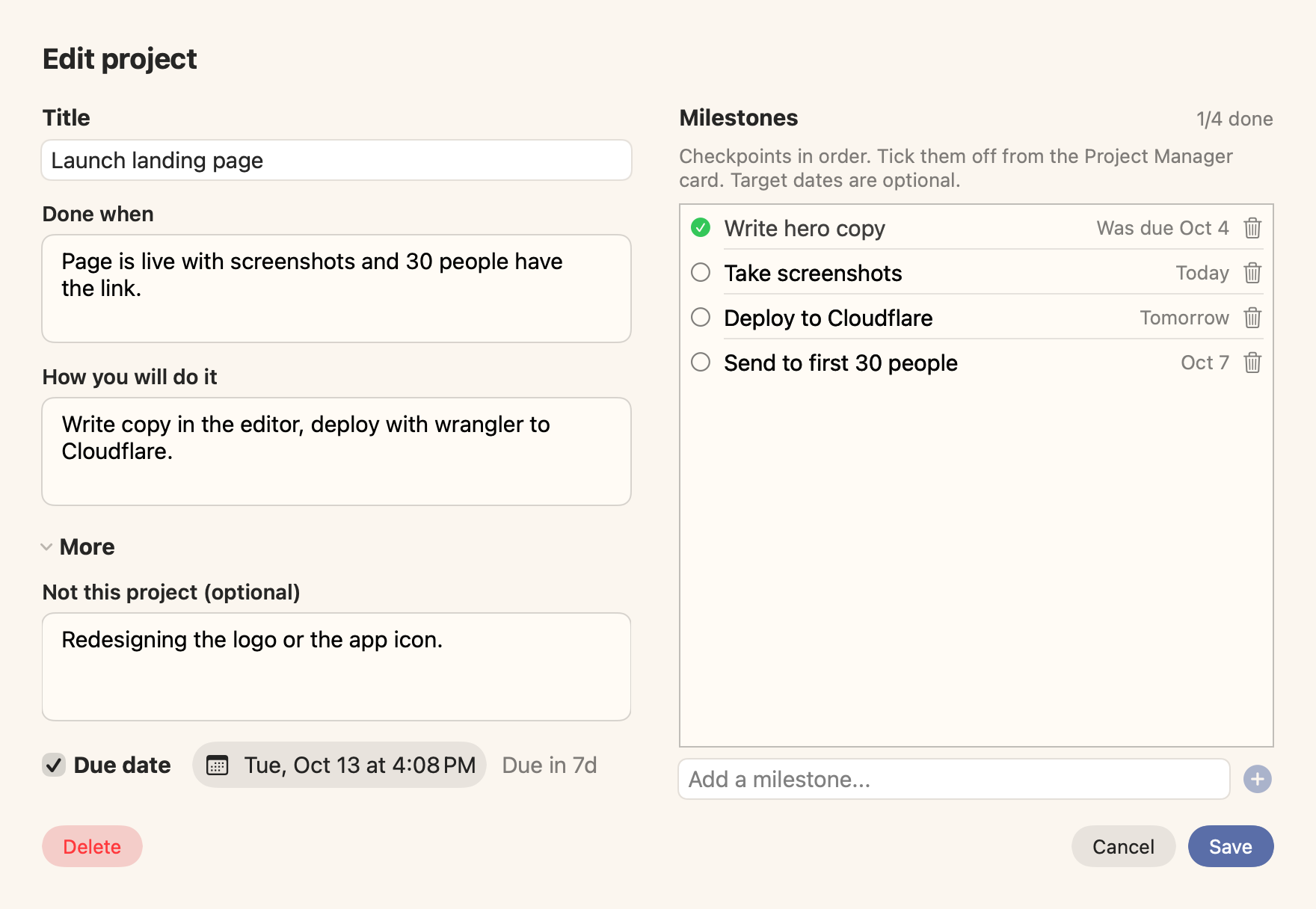Click the Was due Oct 4 date
The height and width of the screenshot is (909, 1316).
point(1163,228)
